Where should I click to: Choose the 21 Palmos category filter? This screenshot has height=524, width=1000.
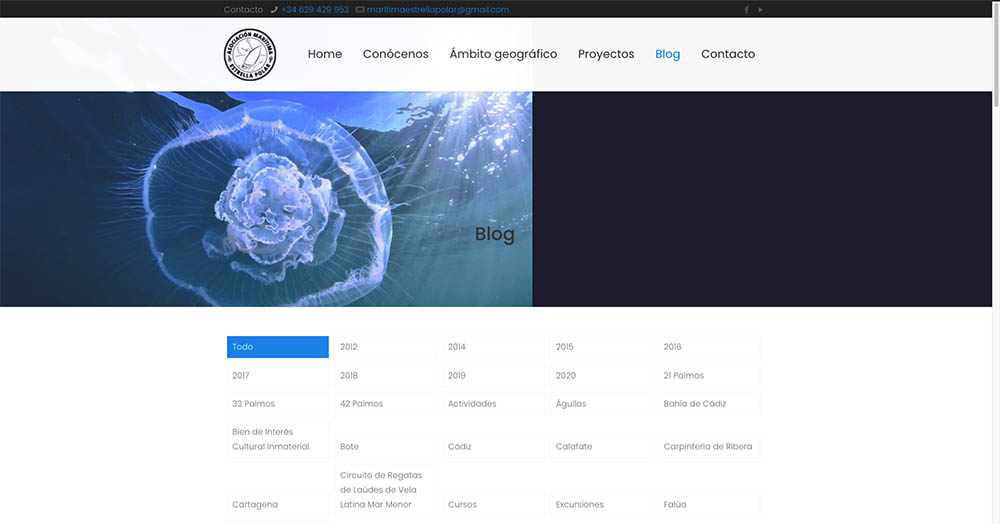tap(709, 376)
